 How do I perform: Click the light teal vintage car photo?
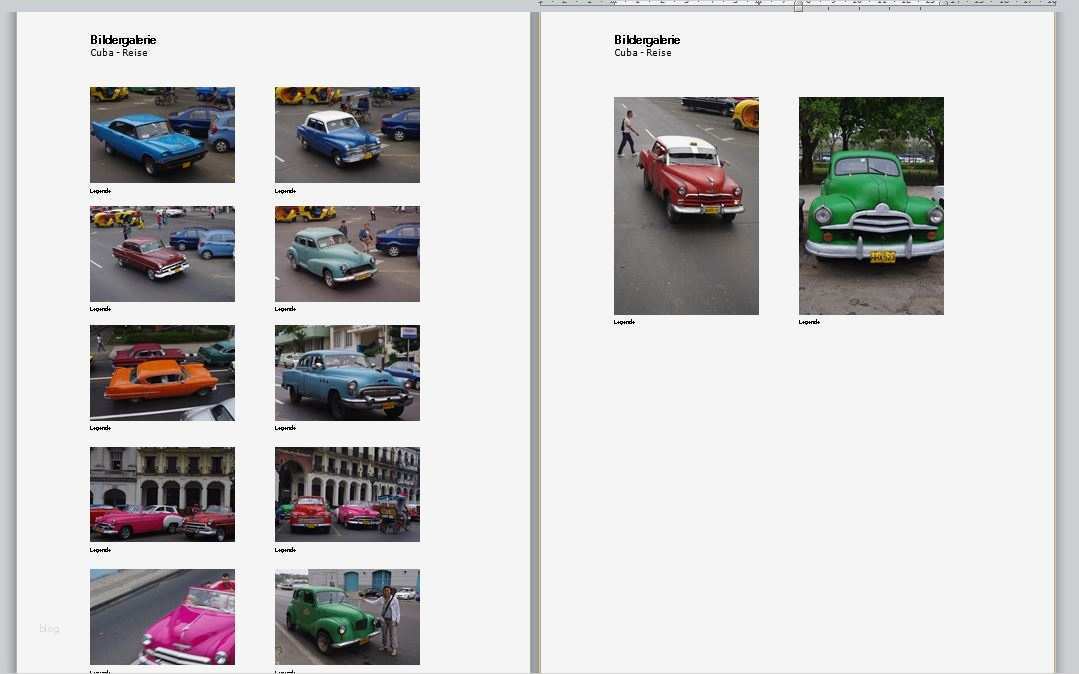347,254
